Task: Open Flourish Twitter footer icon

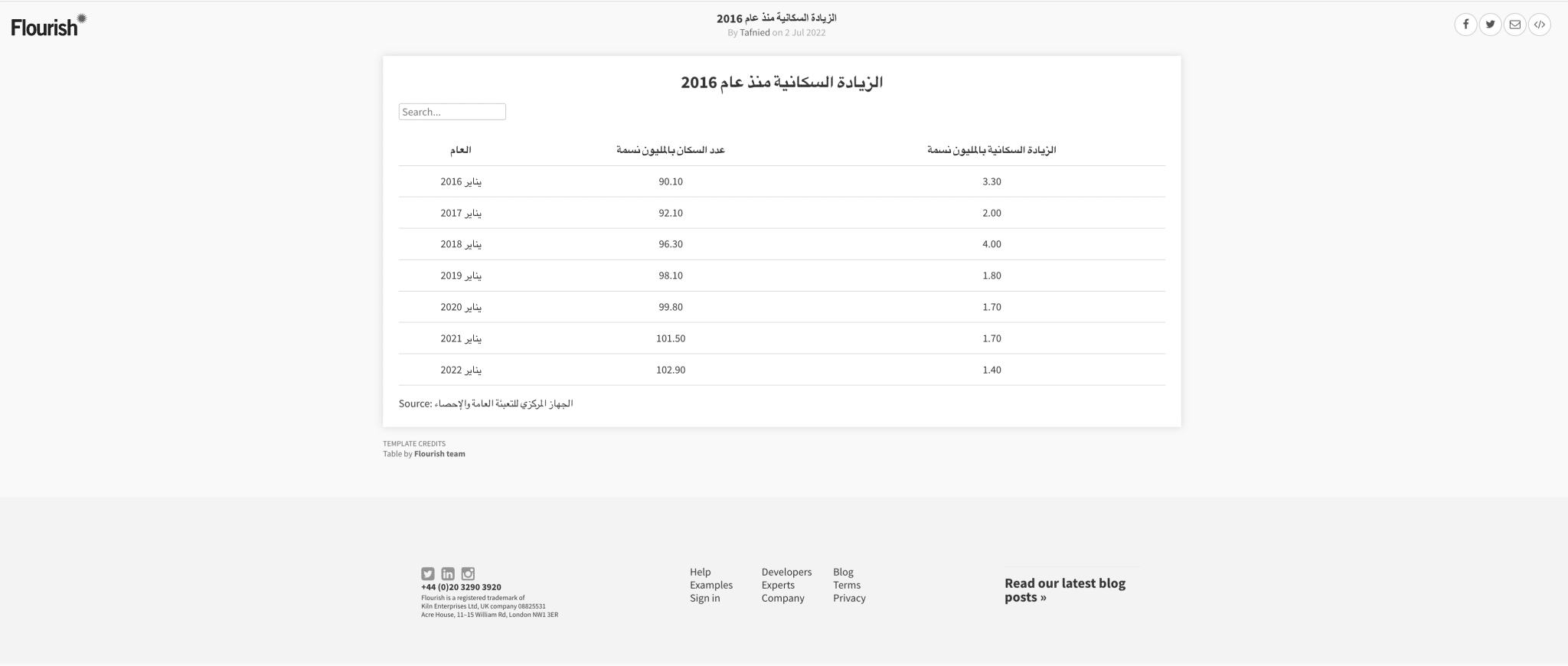Action: point(428,573)
